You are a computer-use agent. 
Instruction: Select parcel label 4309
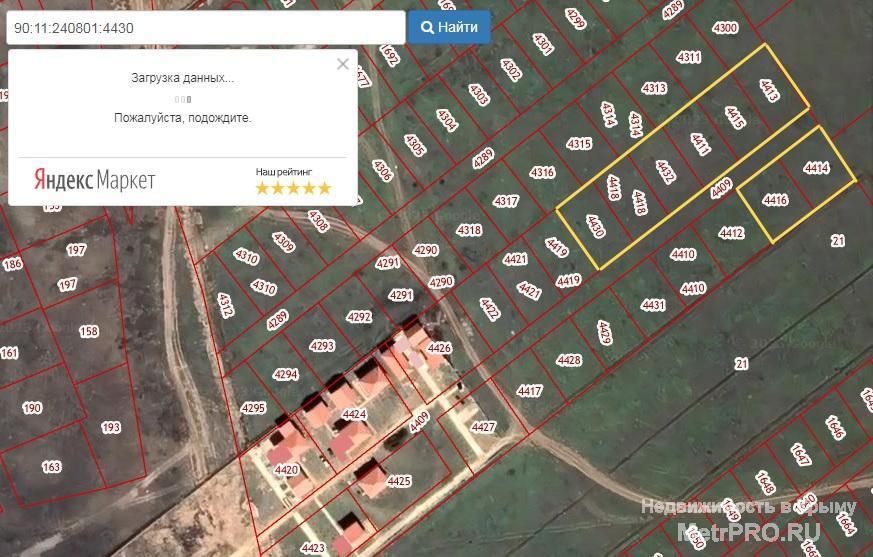pos(283,242)
